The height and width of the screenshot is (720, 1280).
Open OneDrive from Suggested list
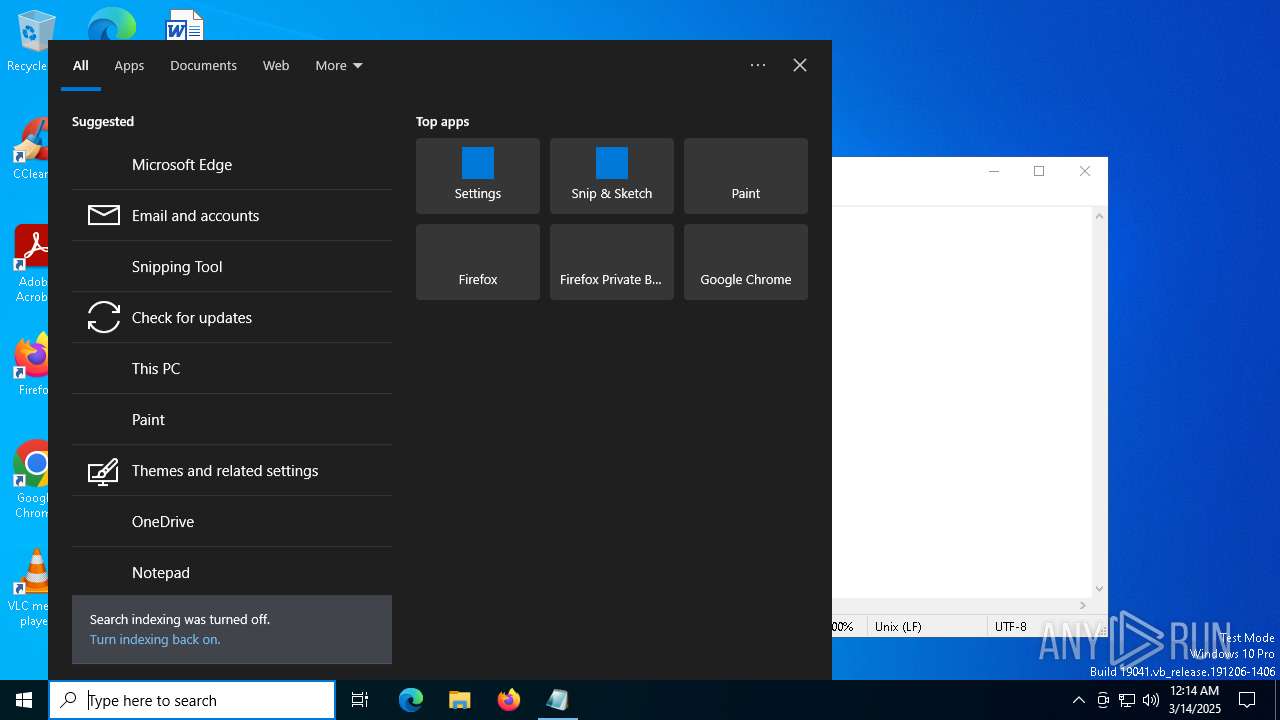point(232,522)
